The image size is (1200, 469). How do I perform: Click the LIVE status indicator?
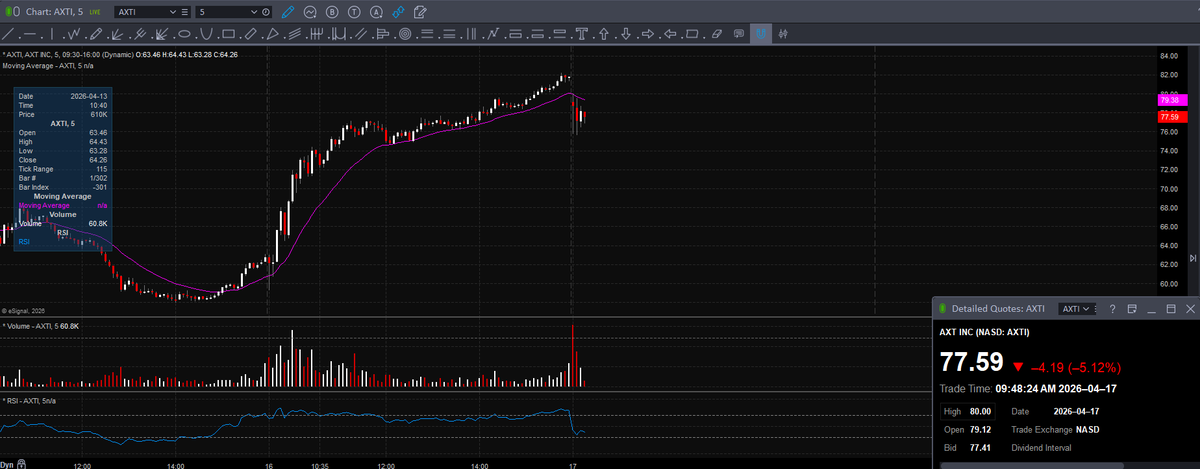click(94, 12)
